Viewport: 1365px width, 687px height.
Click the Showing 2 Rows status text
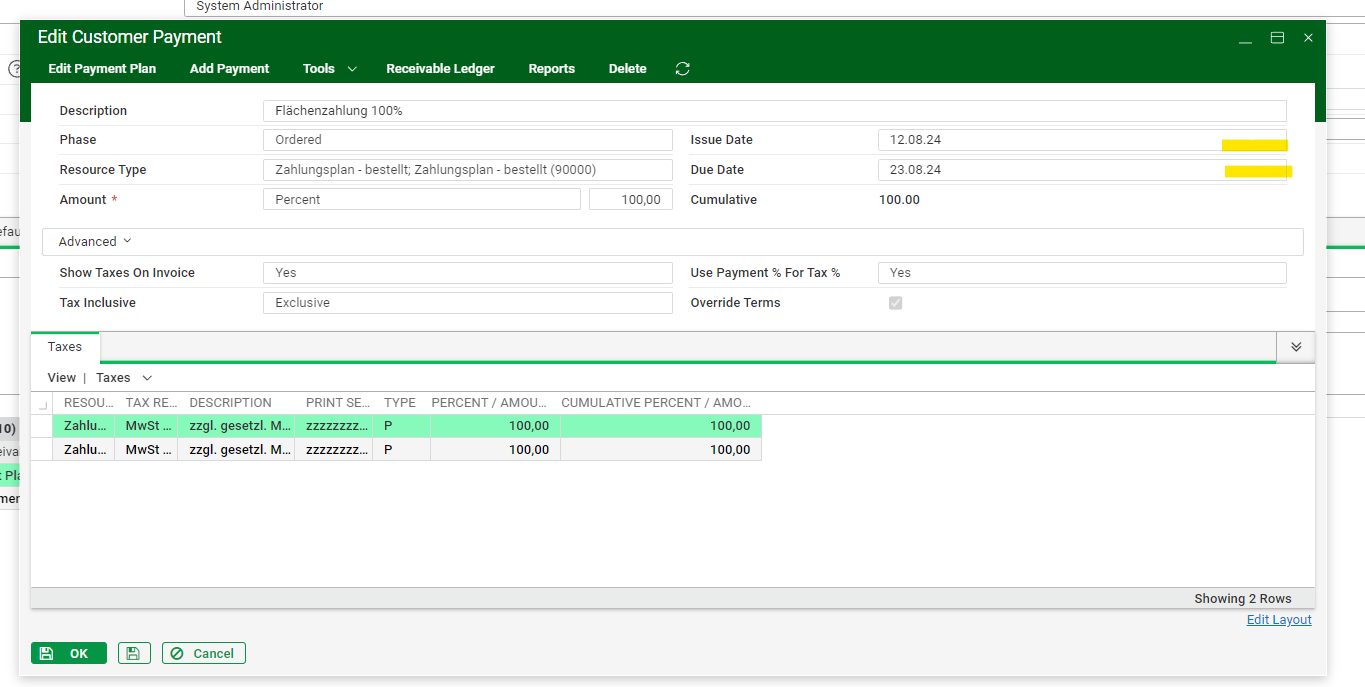pos(1243,599)
